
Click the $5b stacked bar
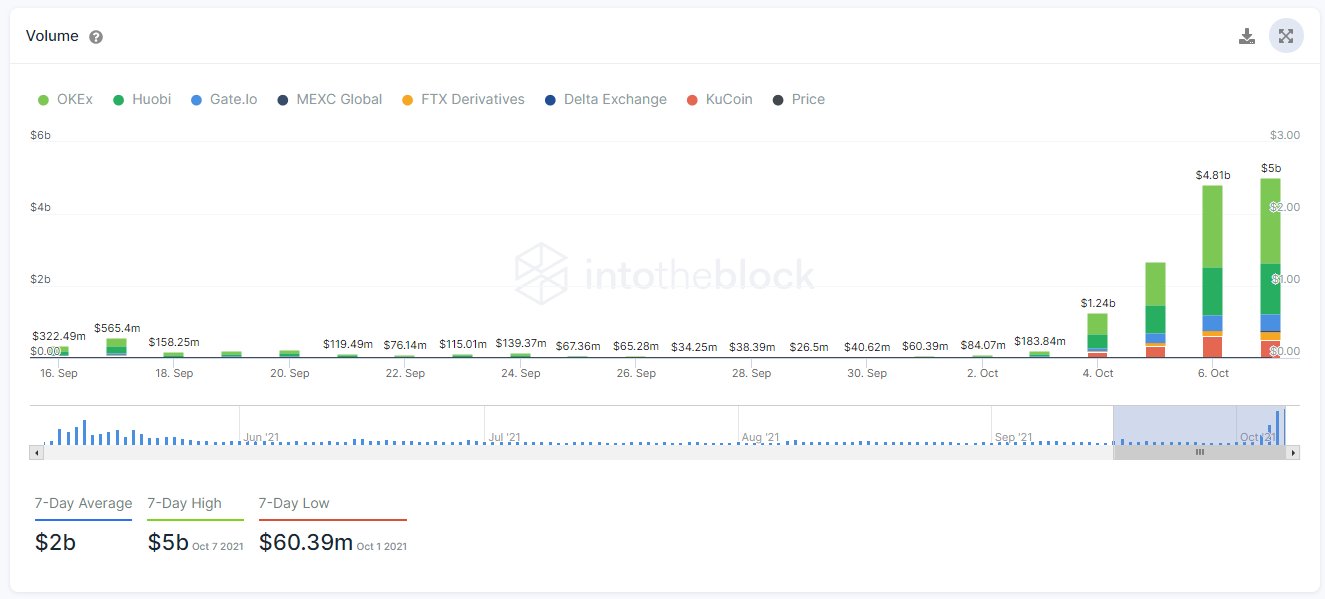(1270, 268)
